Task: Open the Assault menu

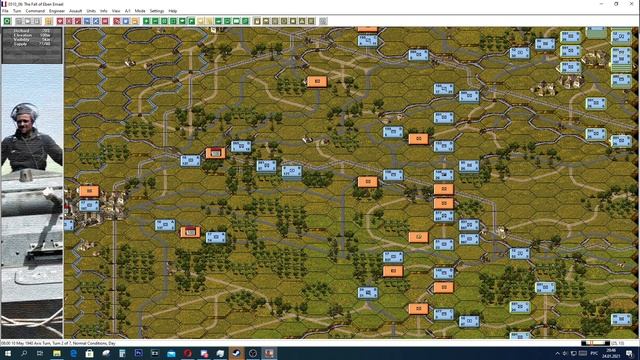Action: [x=76, y=11]
